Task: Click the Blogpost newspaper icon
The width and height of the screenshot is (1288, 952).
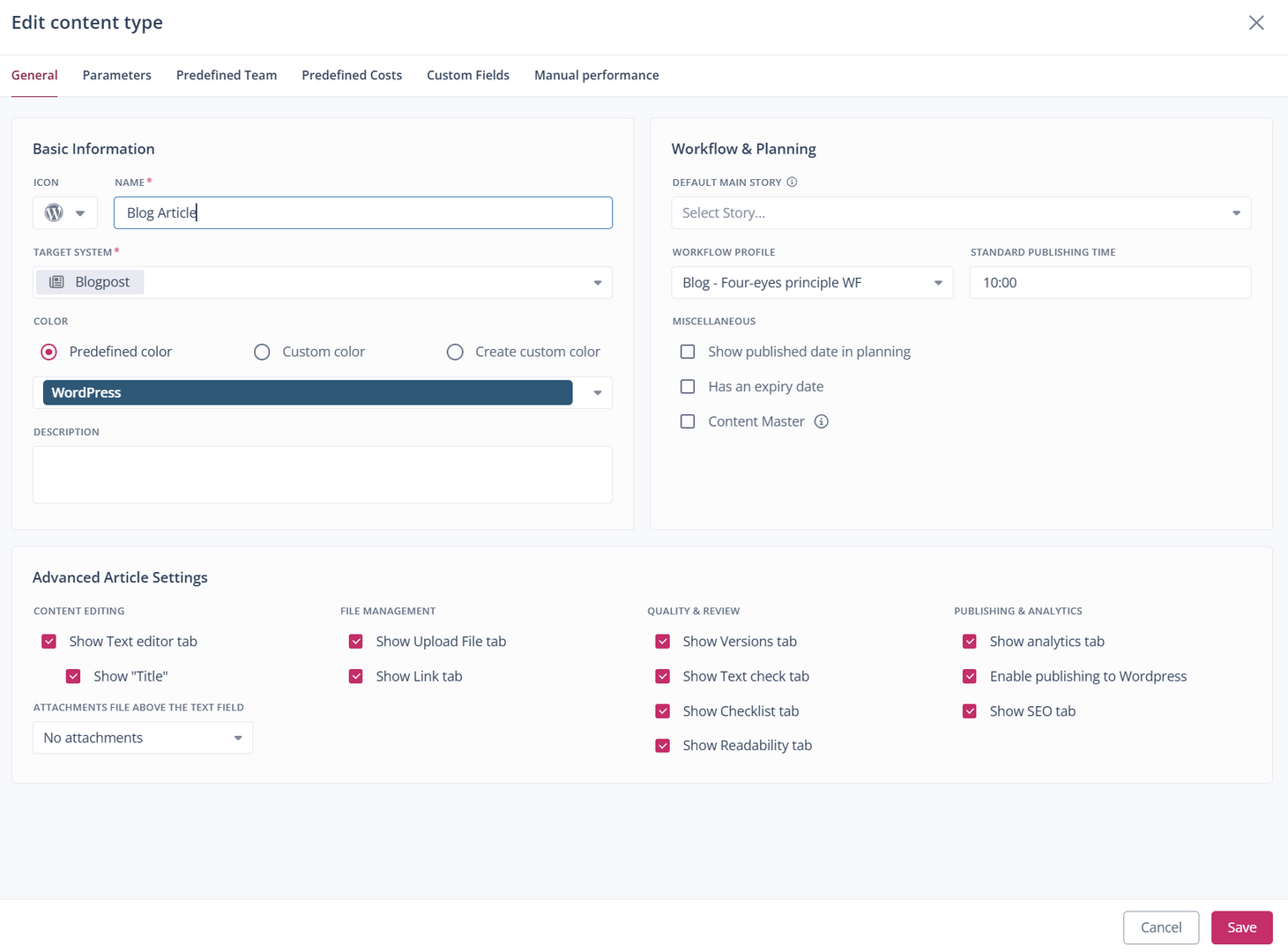Action: (x=56, y=282)
